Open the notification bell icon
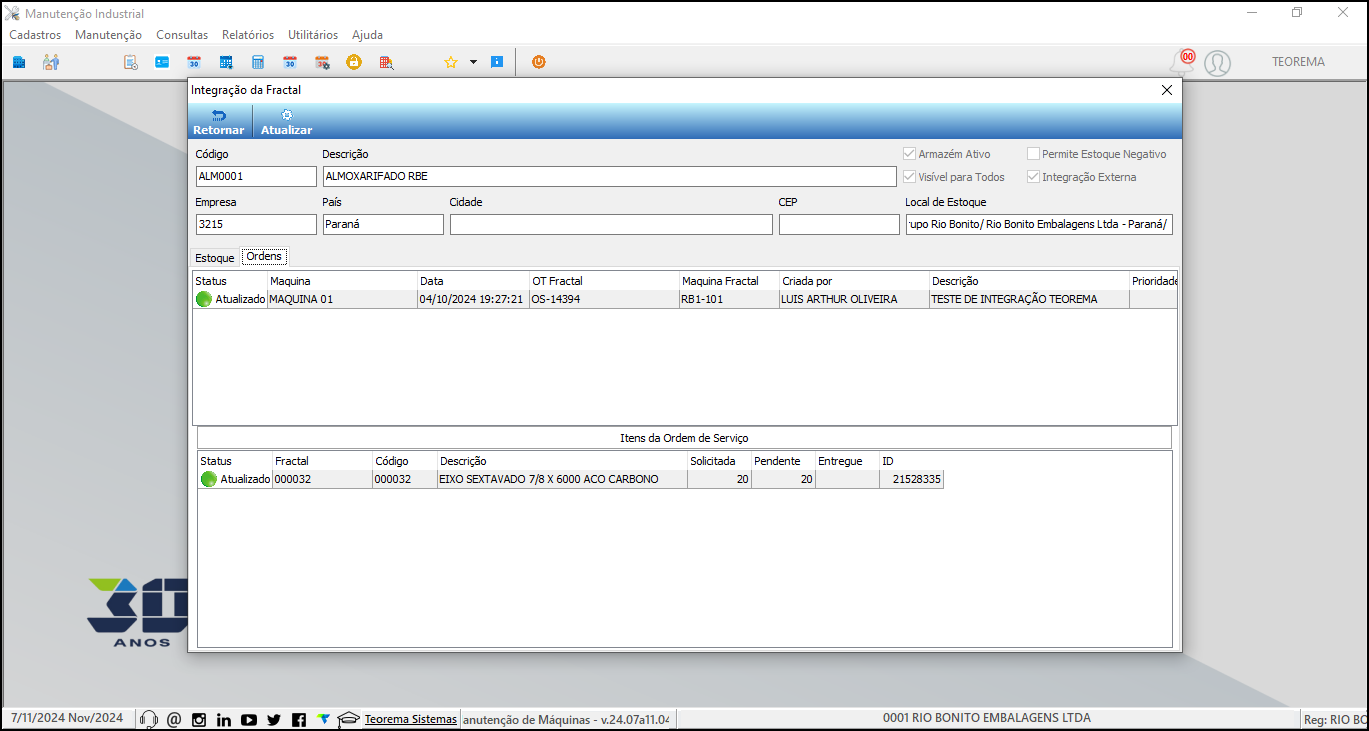 coord(1182,63)
